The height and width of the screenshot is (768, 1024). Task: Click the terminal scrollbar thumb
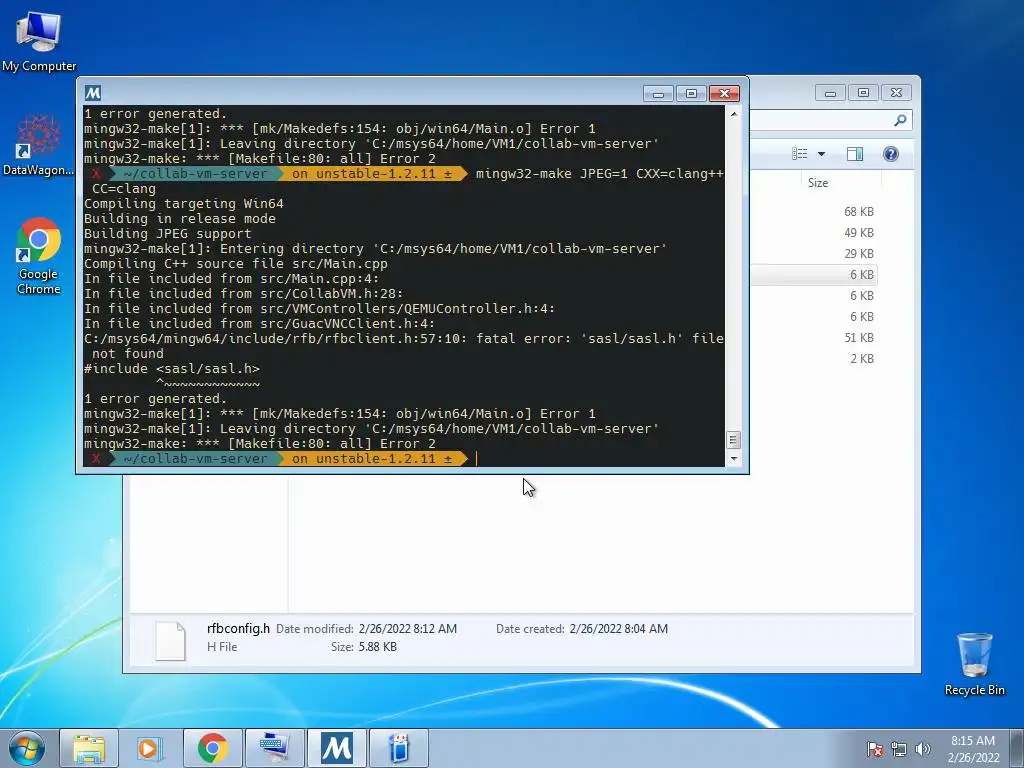point(733,440)
